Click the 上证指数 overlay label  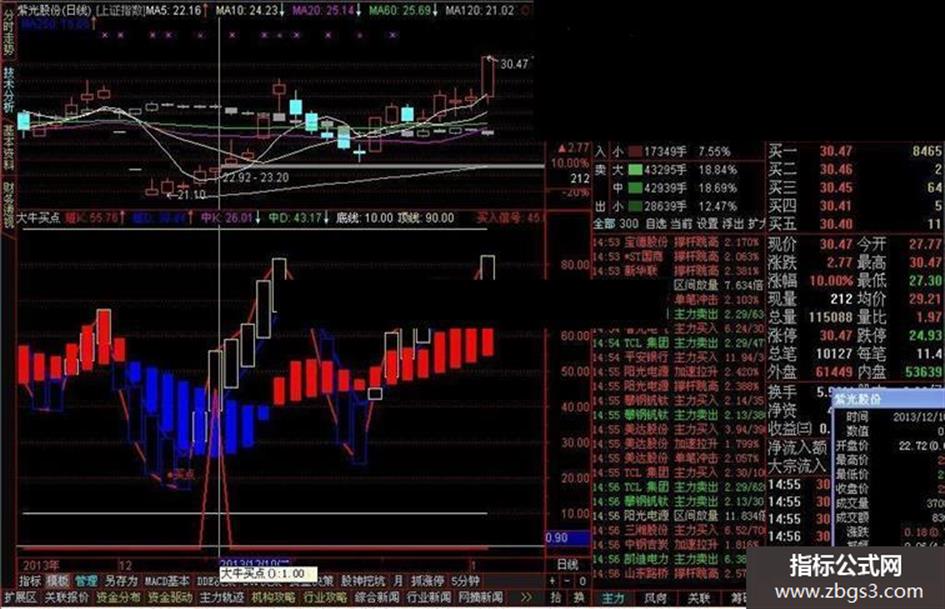click(x=120, y=10)
